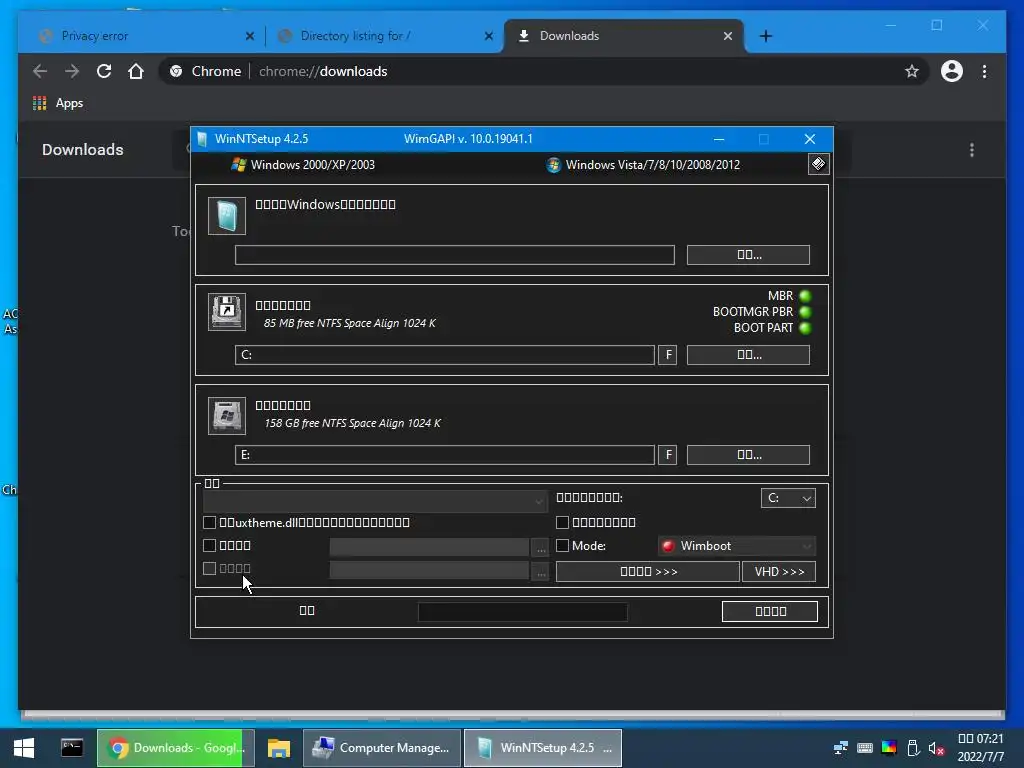Screen dimensions: 1024x768
Task: Toggle checkbox below uxtheme.dll option
Action: click(x=210, y=545)
